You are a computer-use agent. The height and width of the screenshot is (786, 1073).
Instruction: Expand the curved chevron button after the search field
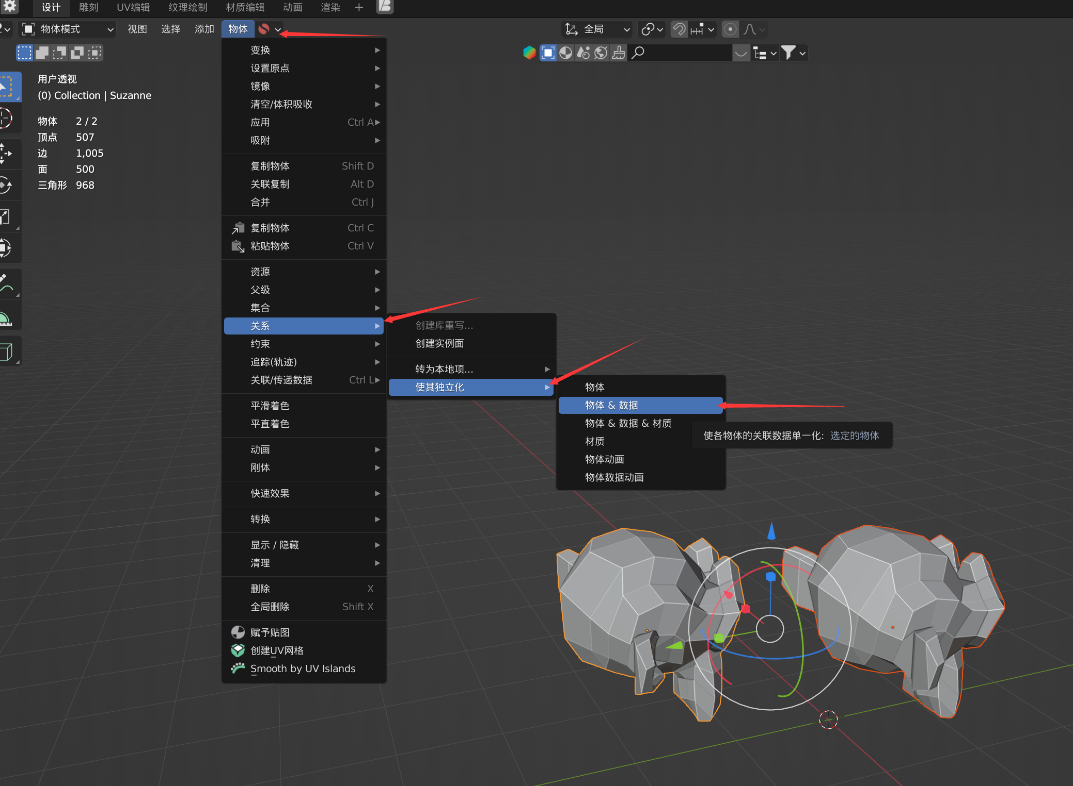(x=741, y=53)
